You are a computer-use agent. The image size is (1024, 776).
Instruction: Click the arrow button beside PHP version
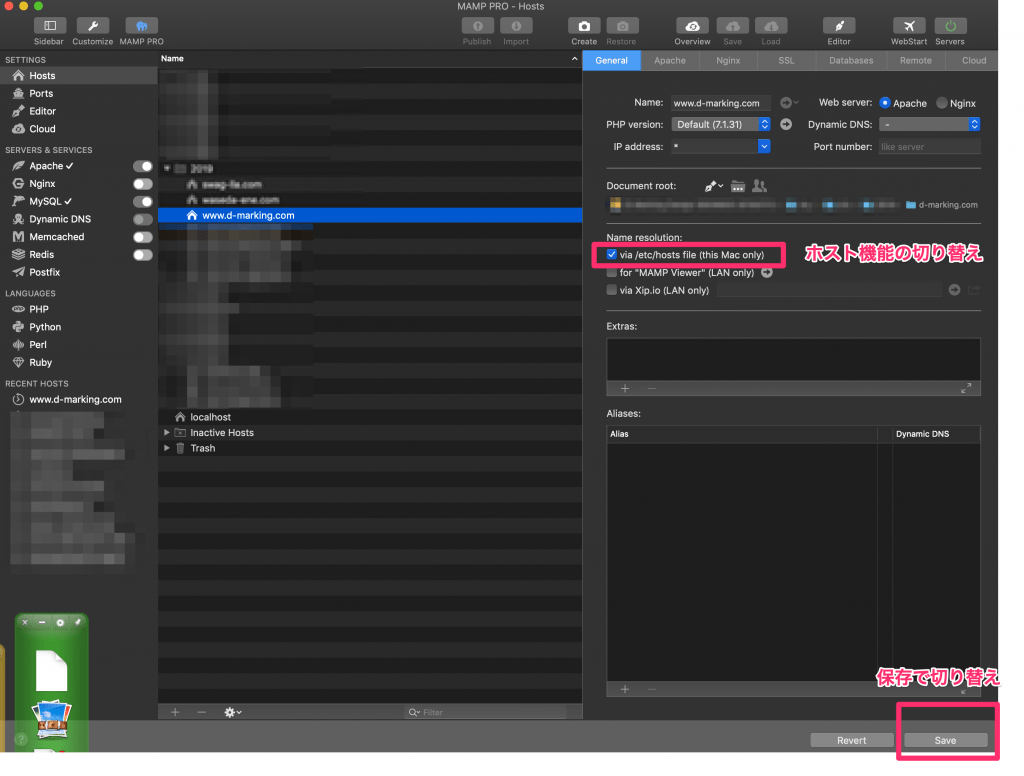click(x=786, y=124)
